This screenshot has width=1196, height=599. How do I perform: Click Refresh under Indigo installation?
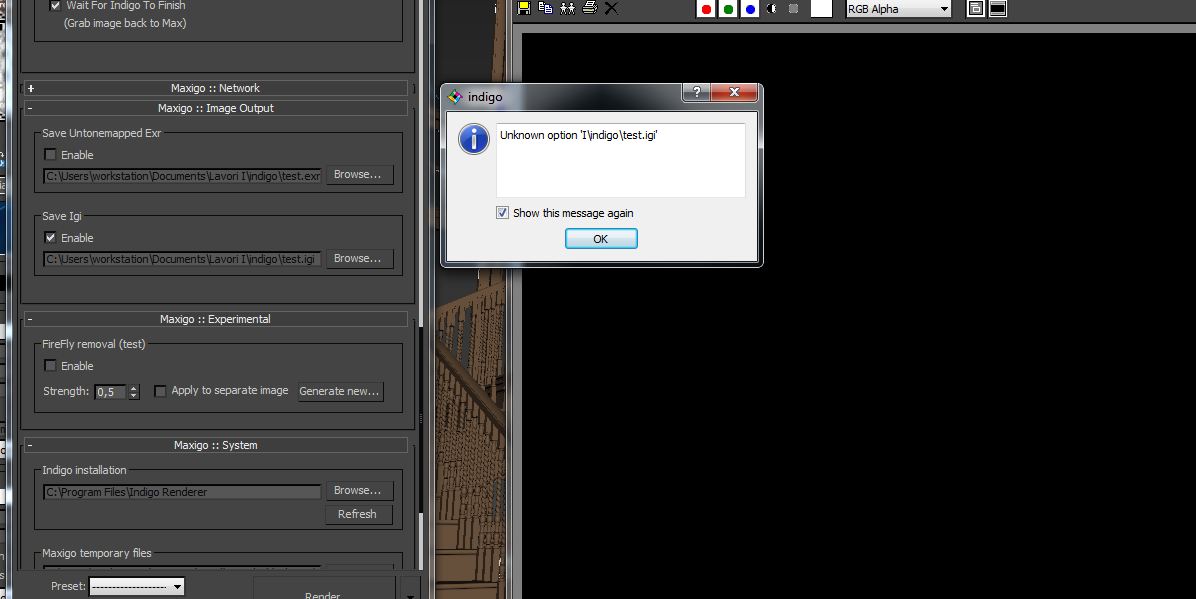tap(357, 514)
